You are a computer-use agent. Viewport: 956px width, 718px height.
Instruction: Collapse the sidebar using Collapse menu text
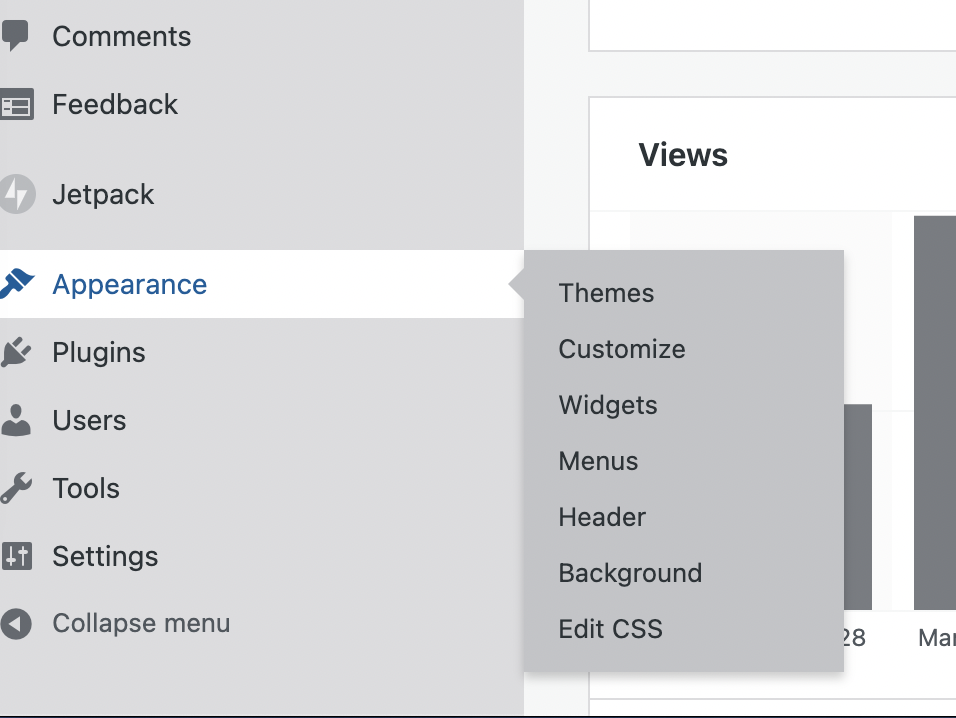(x=141, y=624)
